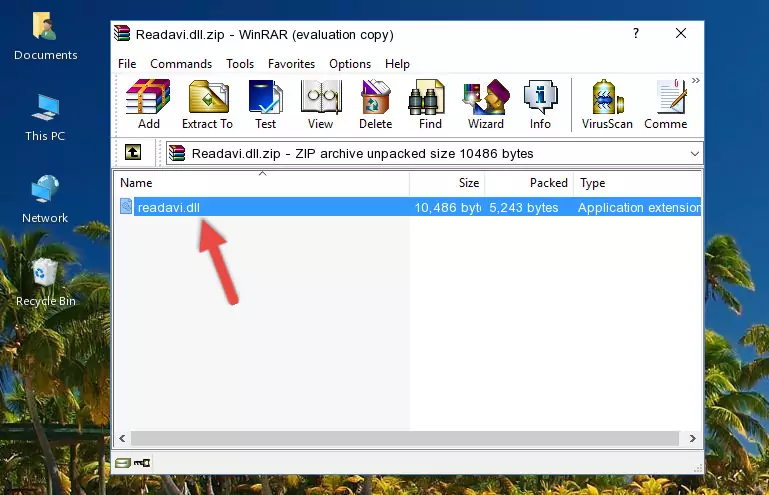Screen dimensions: 769x495
Task: Close the WinRAR window
Action: 681,33
